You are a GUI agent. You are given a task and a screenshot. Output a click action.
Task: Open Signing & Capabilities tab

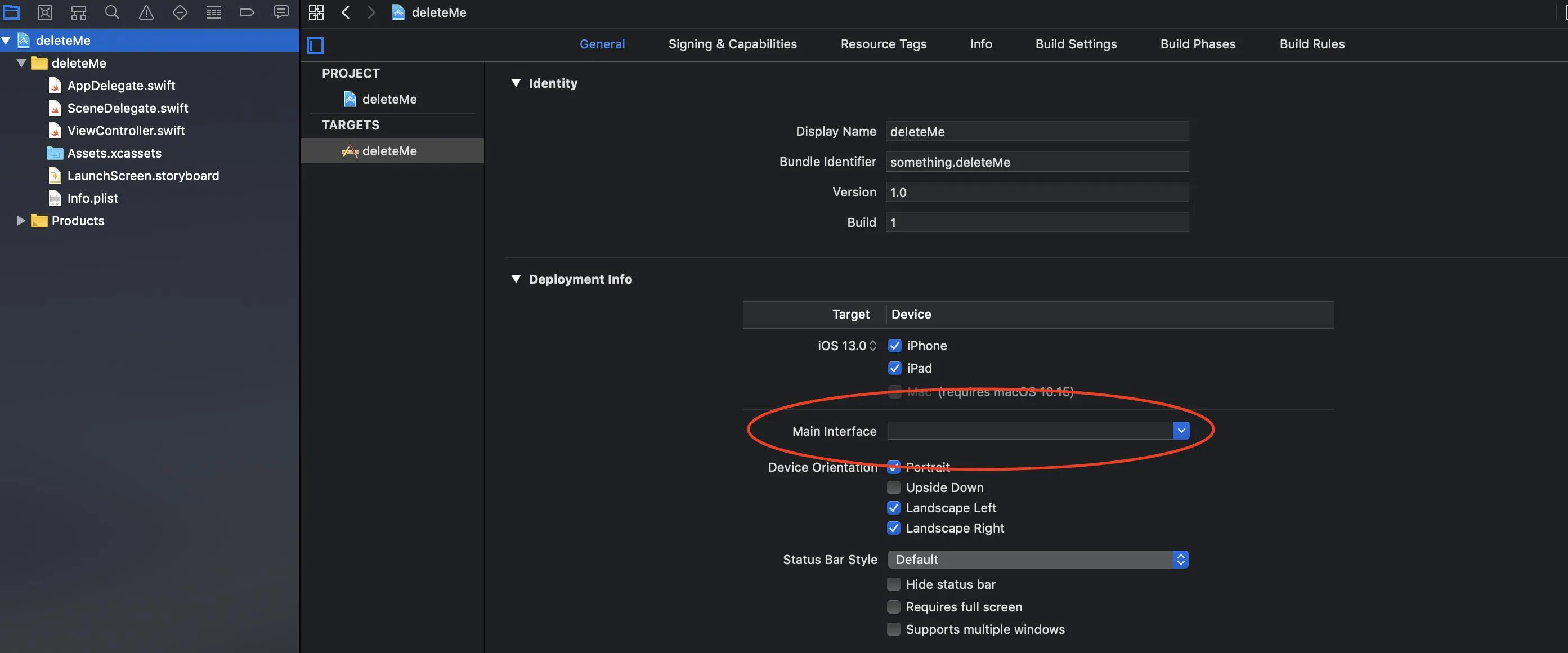[x=732, y=44]
